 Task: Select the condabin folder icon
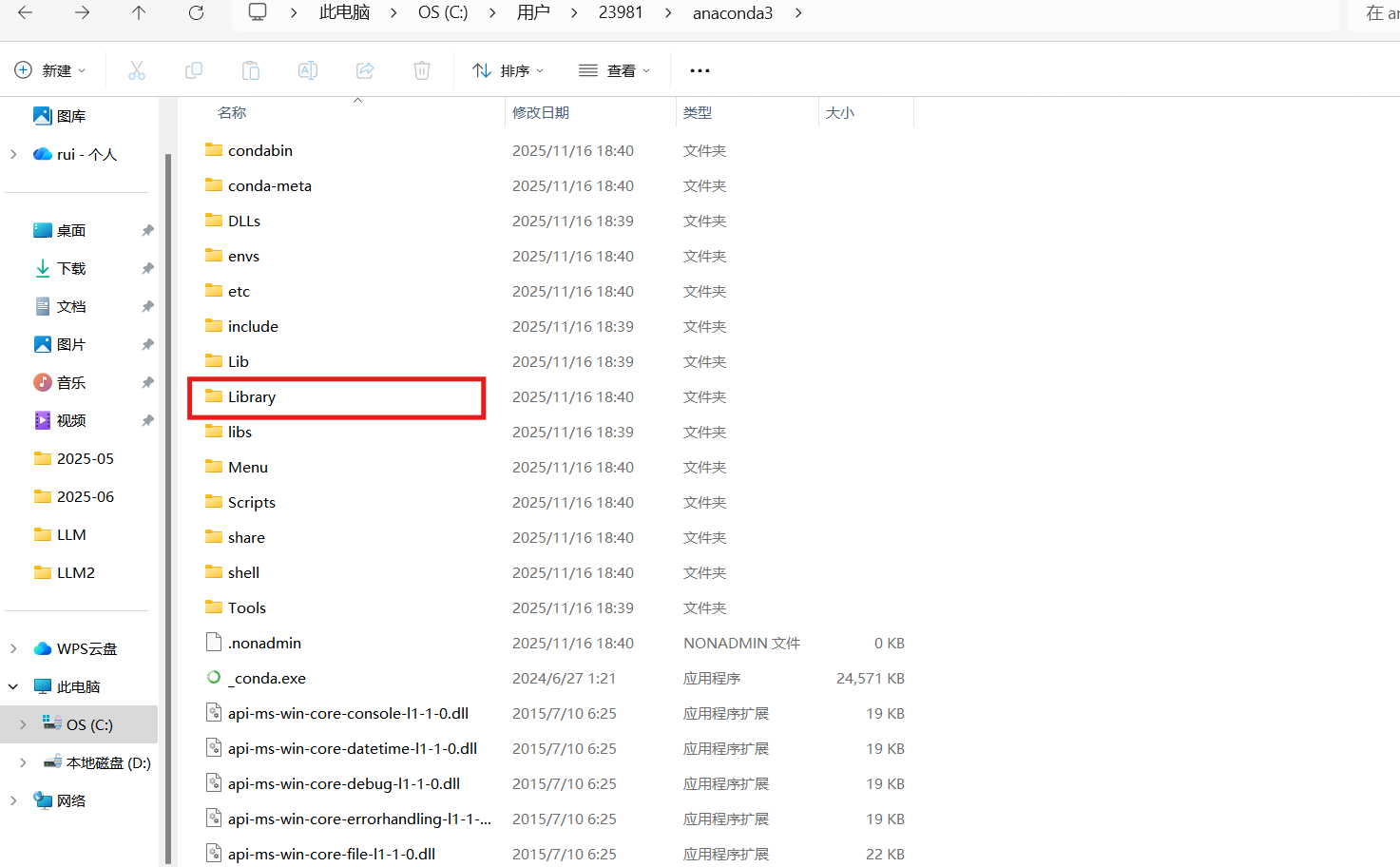[214, 149]
